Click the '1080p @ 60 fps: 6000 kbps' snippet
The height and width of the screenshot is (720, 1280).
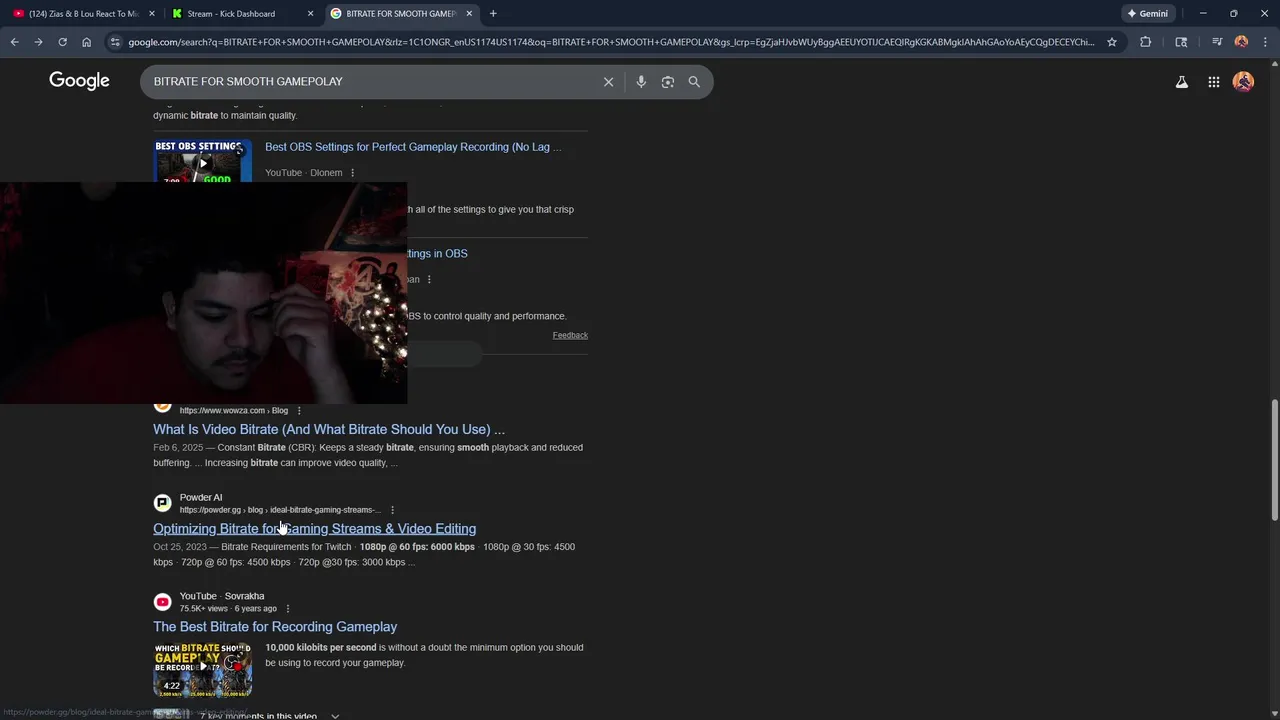pos(417,547)
